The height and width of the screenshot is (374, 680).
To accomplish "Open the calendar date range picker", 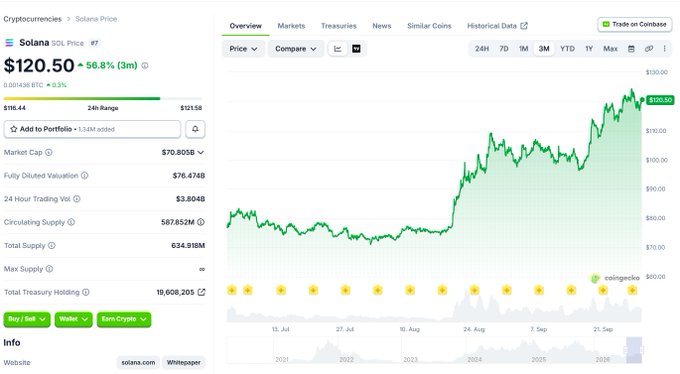I will point(631,49).
